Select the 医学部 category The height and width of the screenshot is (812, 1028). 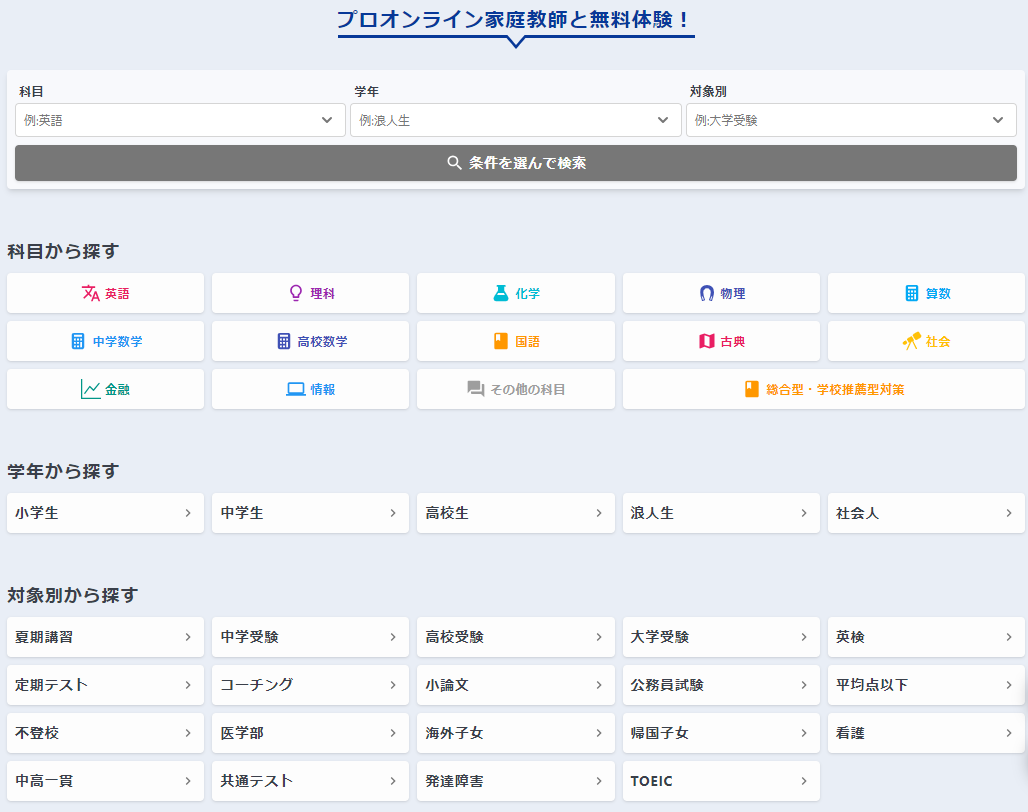pyautogui.click(x=310, y=733)
